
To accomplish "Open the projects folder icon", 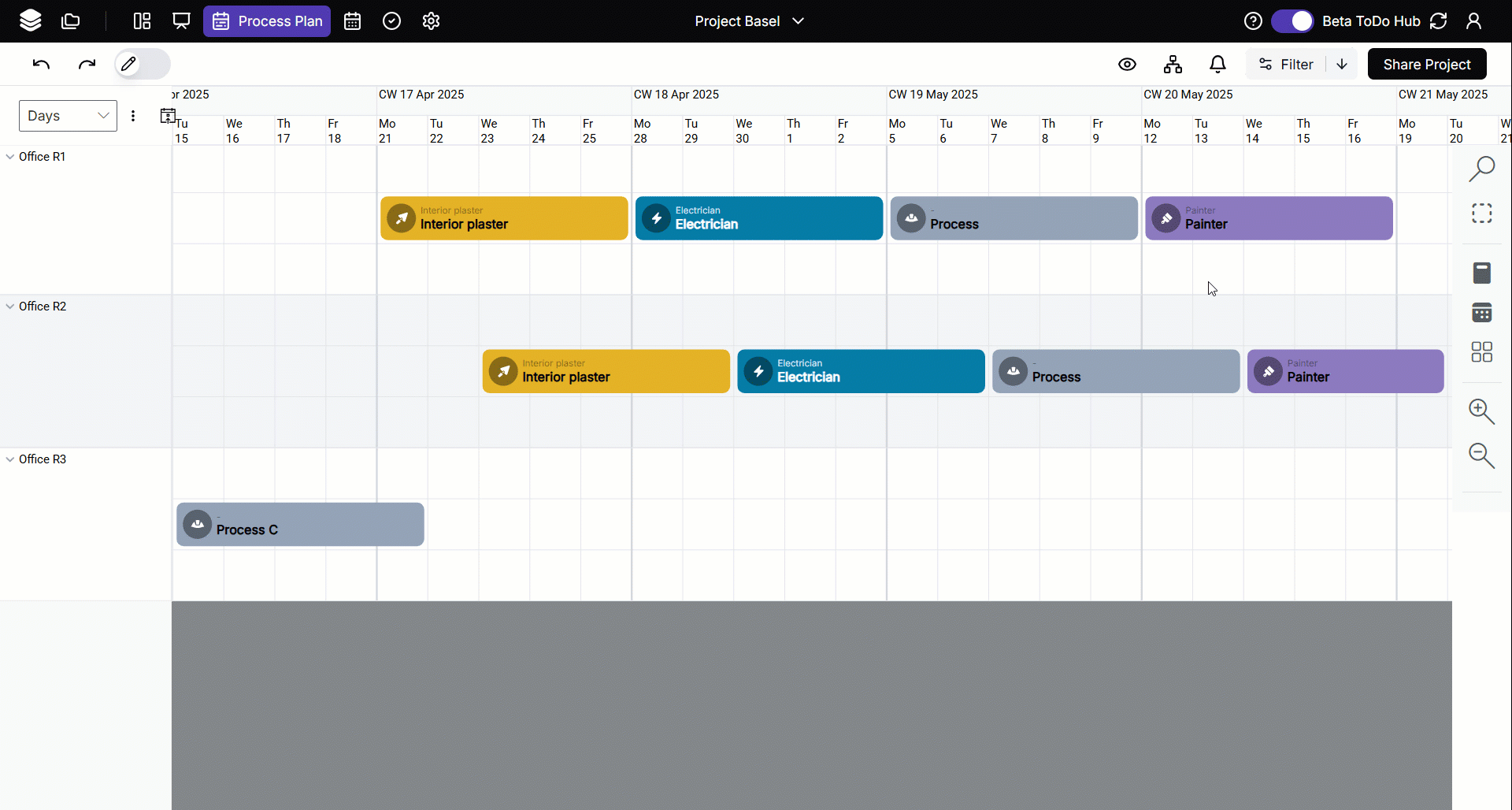I will [x=71, y=20].
